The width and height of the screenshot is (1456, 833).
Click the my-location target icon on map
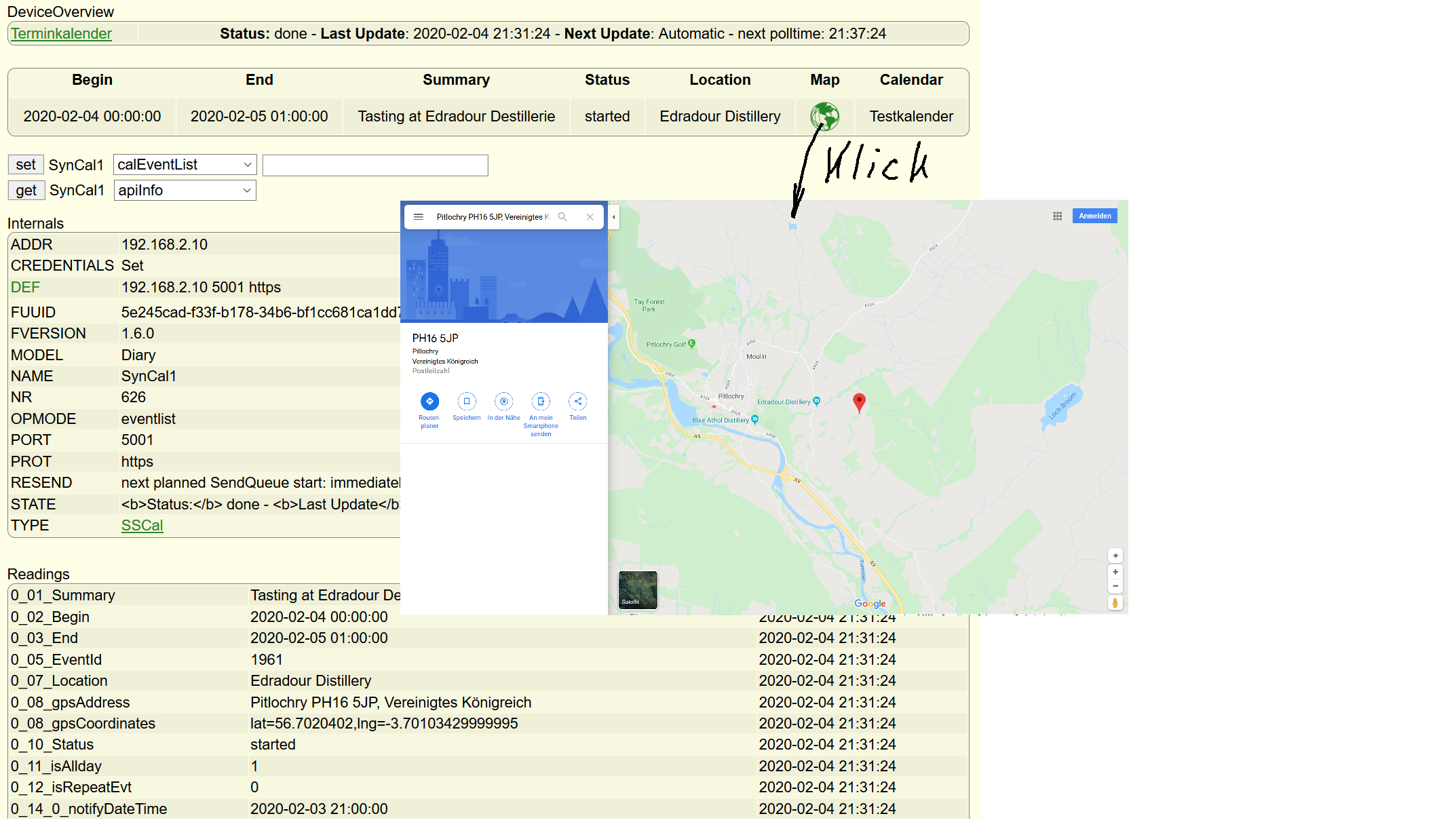[1115, 556]
